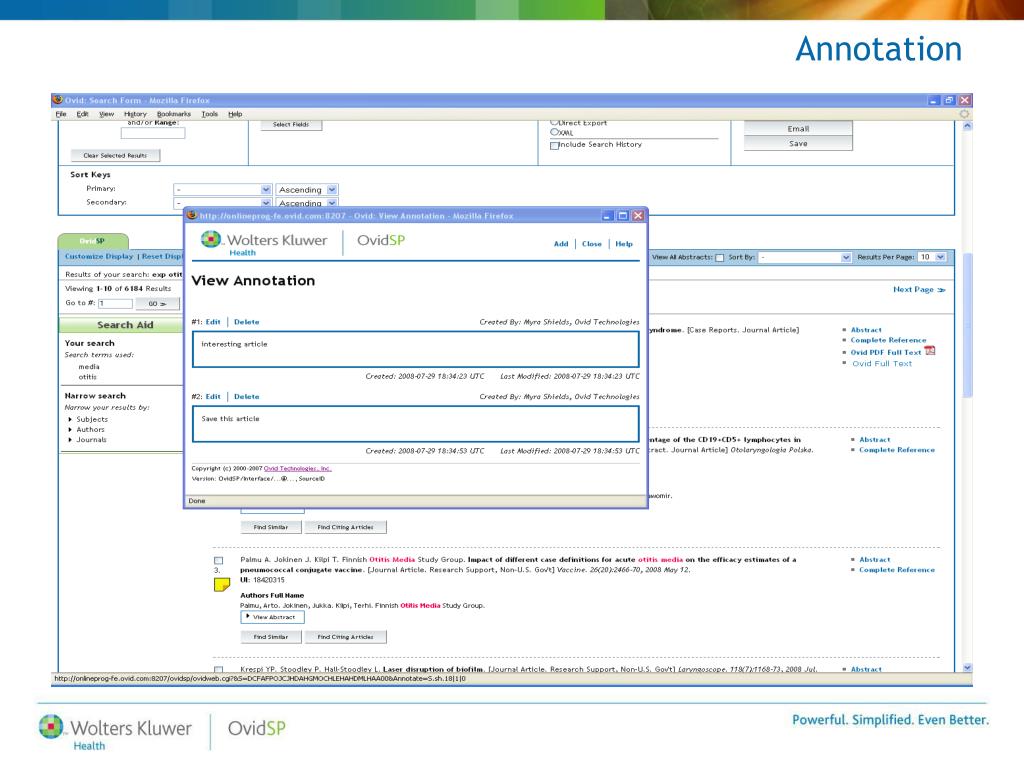The width and height of the screenshot is (1024, 768).
Task: Open the Tools menu
Action: [210, 114]
